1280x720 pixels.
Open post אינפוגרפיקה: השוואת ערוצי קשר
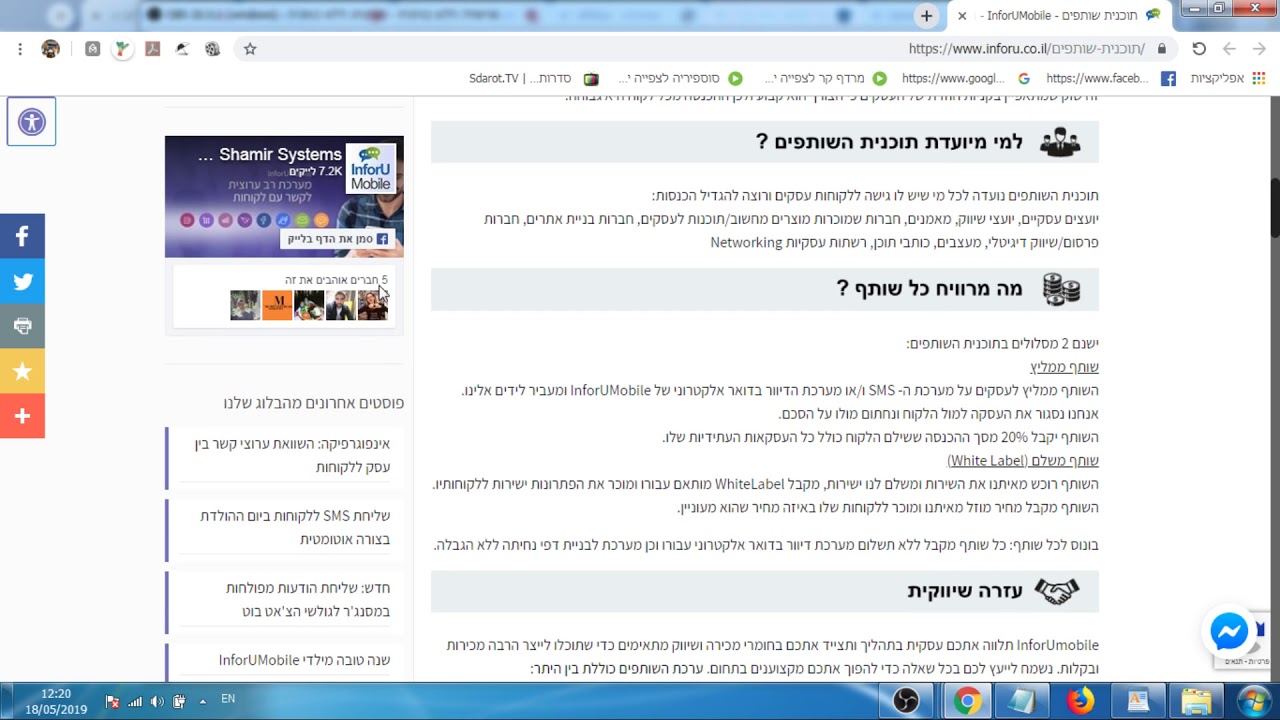292,455
